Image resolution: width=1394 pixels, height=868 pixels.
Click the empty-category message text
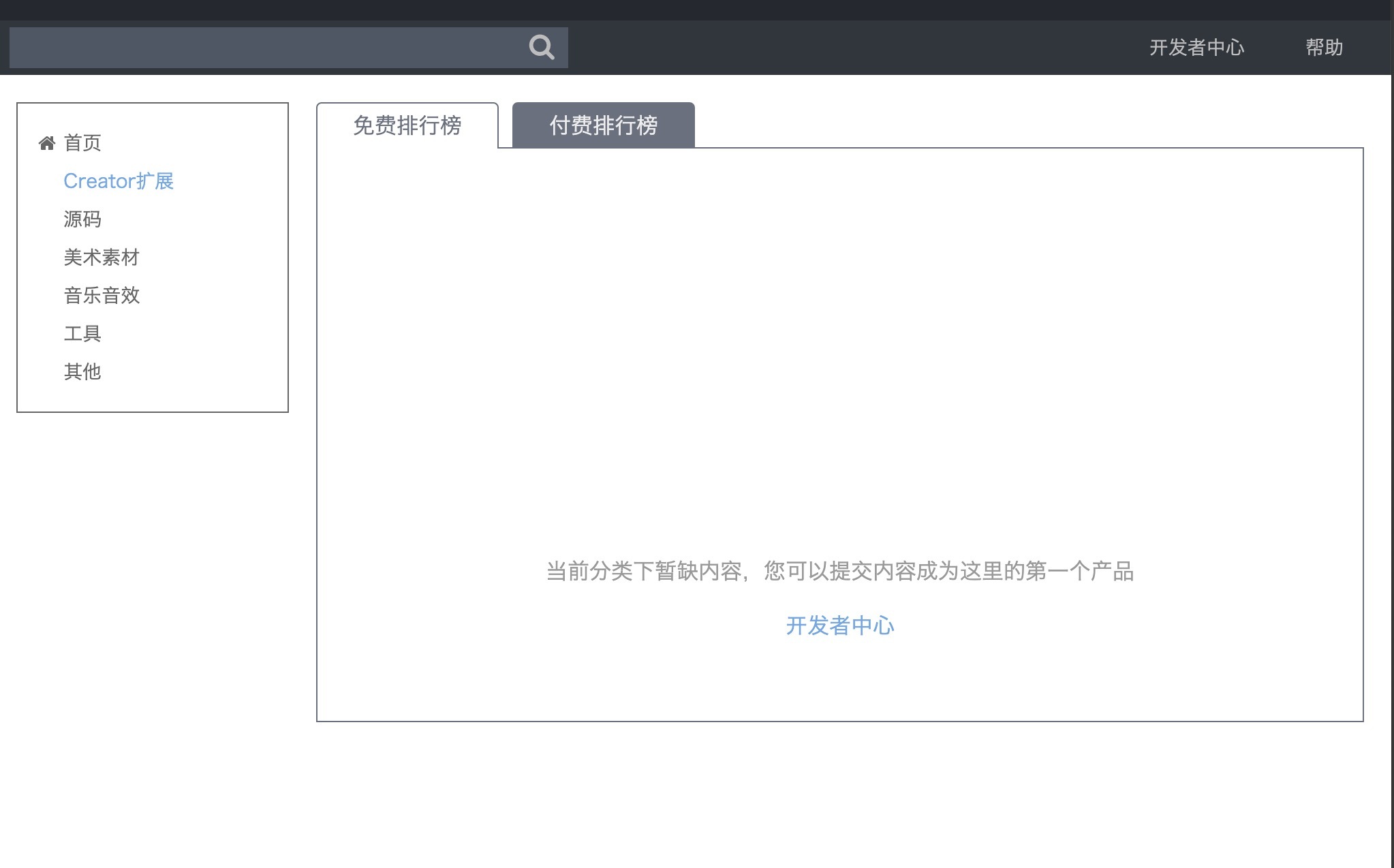coord(839,571)
